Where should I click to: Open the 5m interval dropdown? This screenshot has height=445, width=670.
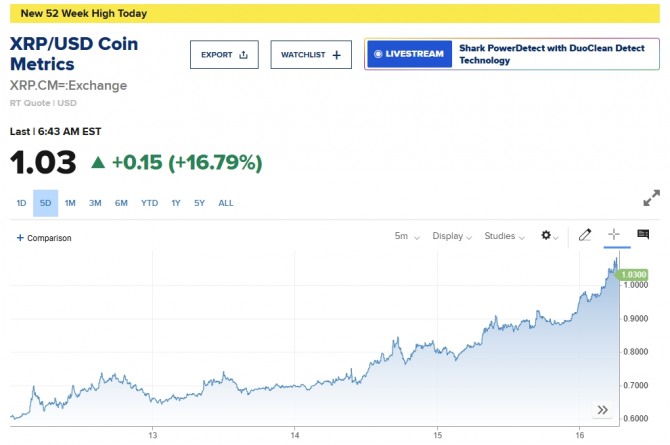click(x=406, y=236)
